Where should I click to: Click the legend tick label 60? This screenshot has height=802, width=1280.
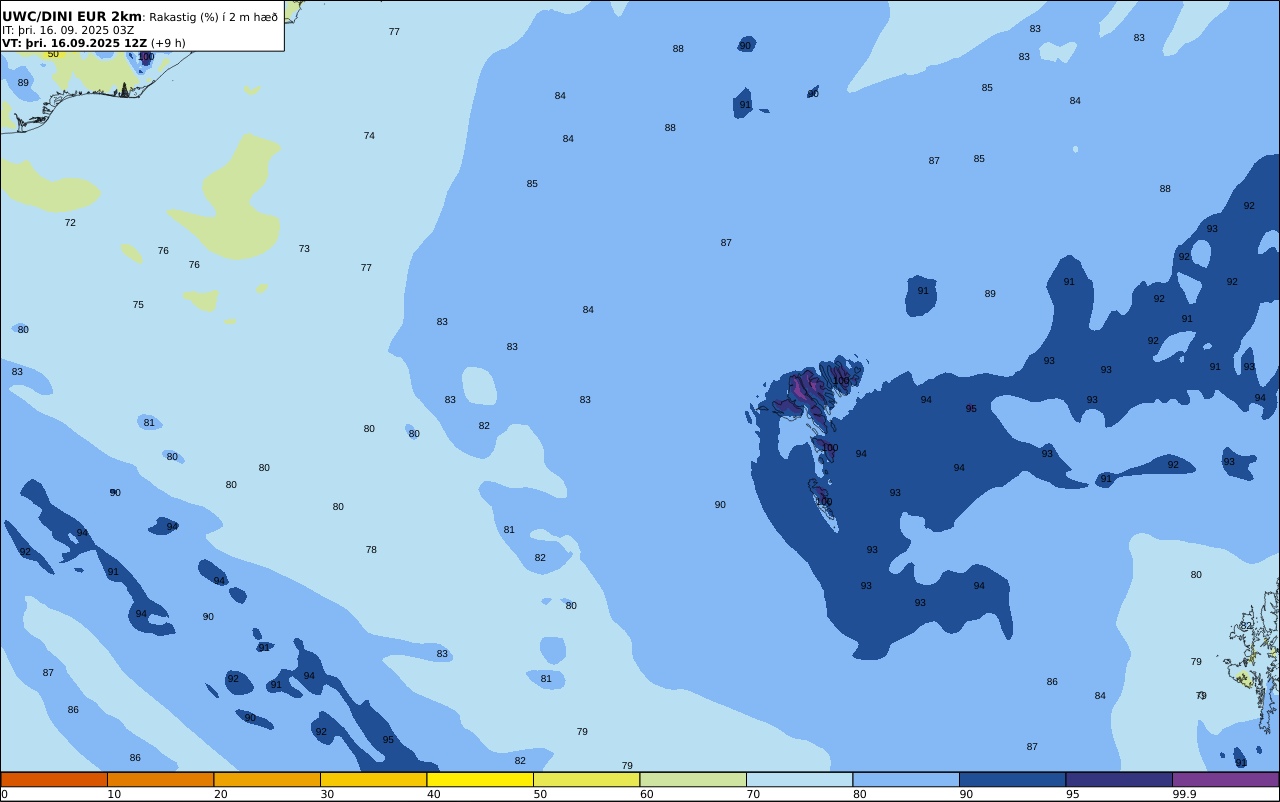coord(647,794)
